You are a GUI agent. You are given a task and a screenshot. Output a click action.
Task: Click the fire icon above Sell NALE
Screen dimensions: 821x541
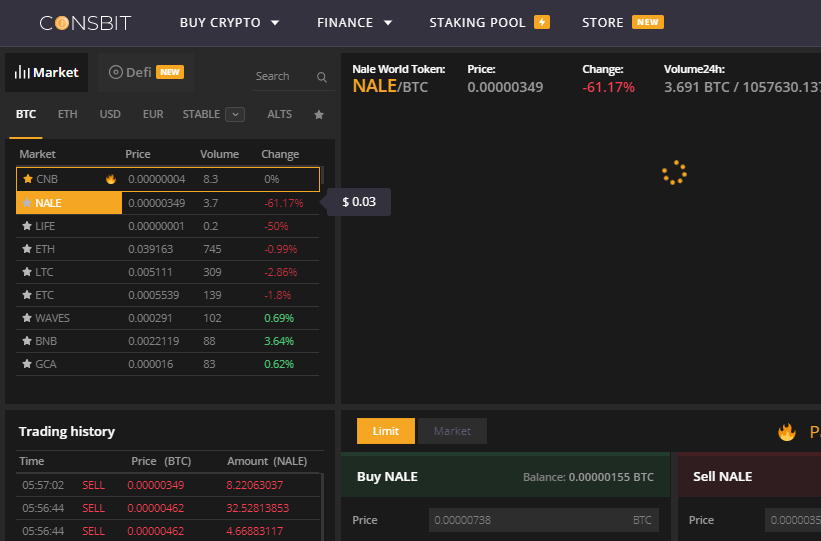coord(786,432)
